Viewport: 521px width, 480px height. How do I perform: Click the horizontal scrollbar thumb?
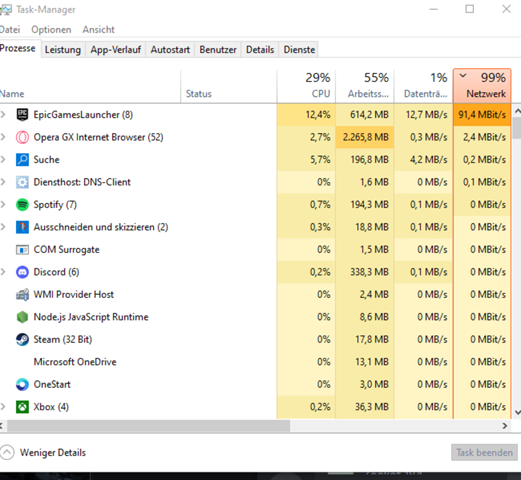[x=148, y=426]
